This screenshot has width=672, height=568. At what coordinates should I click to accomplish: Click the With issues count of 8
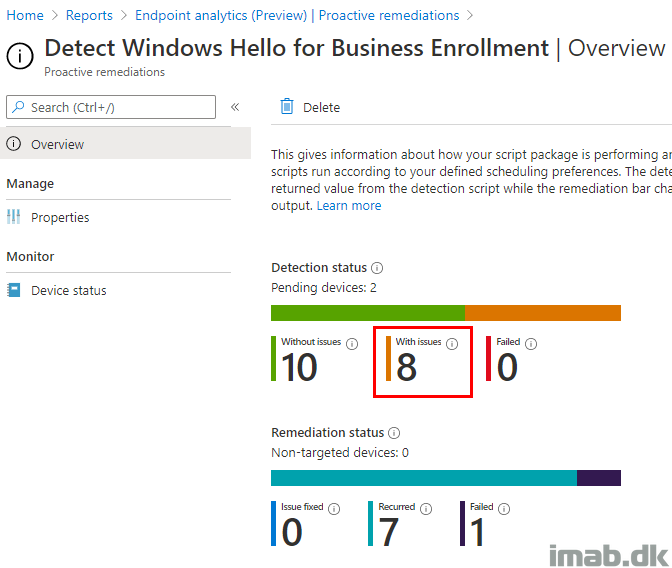click(x=406, y=367)
